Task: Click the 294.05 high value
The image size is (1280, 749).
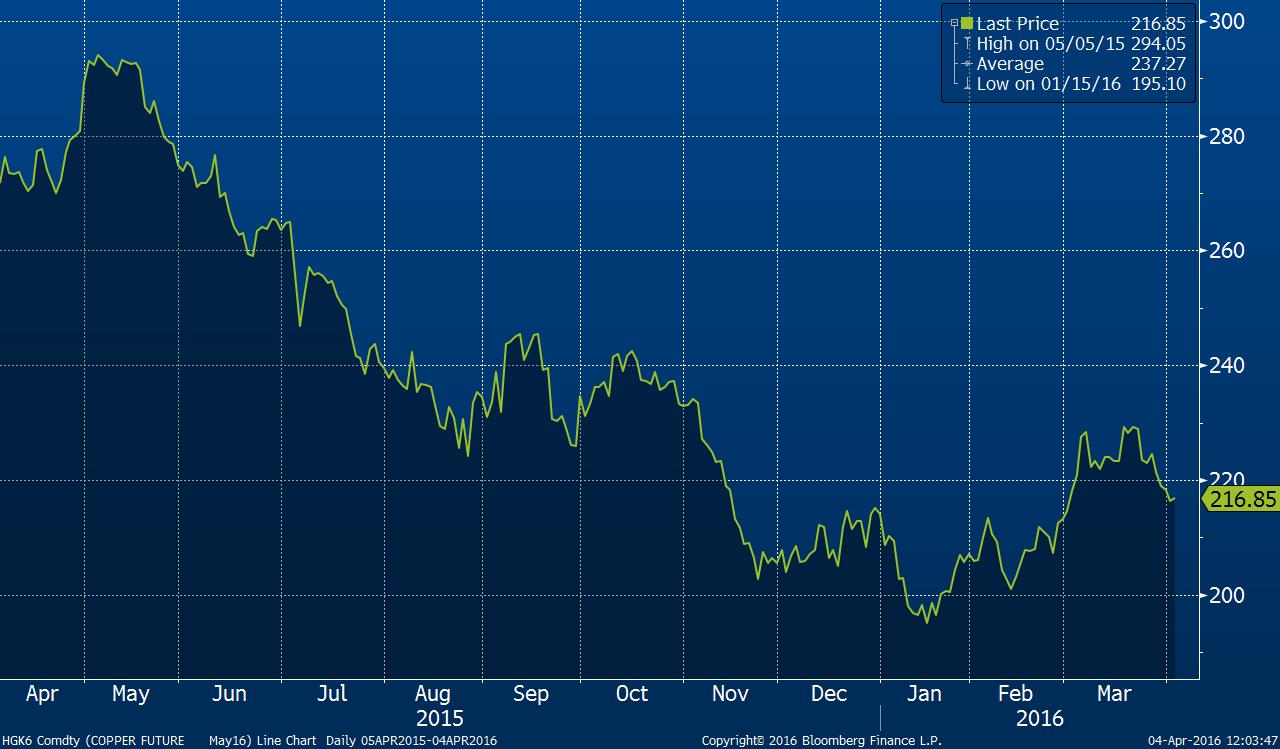Action: pos(1156,44)
